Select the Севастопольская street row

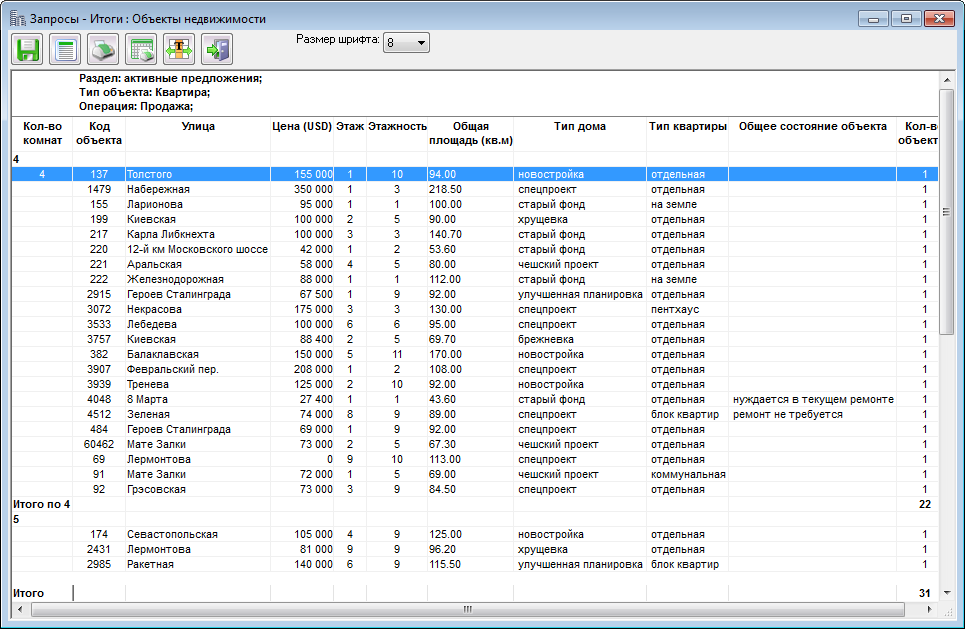coord(174,534)
